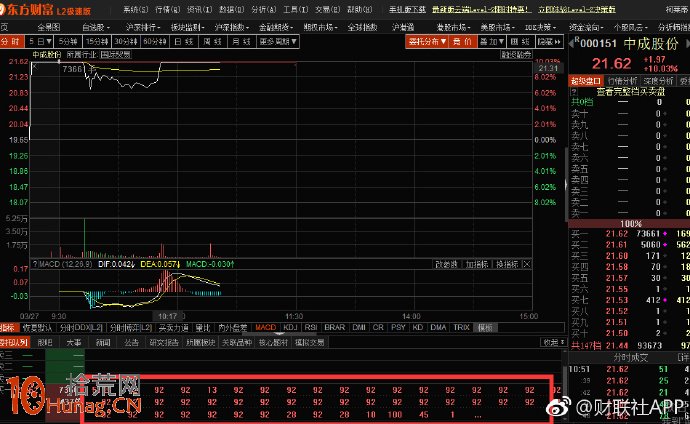Open the 研究报告 tab
The width and height of the screenshot is (690, 424).
click(164, 342)
